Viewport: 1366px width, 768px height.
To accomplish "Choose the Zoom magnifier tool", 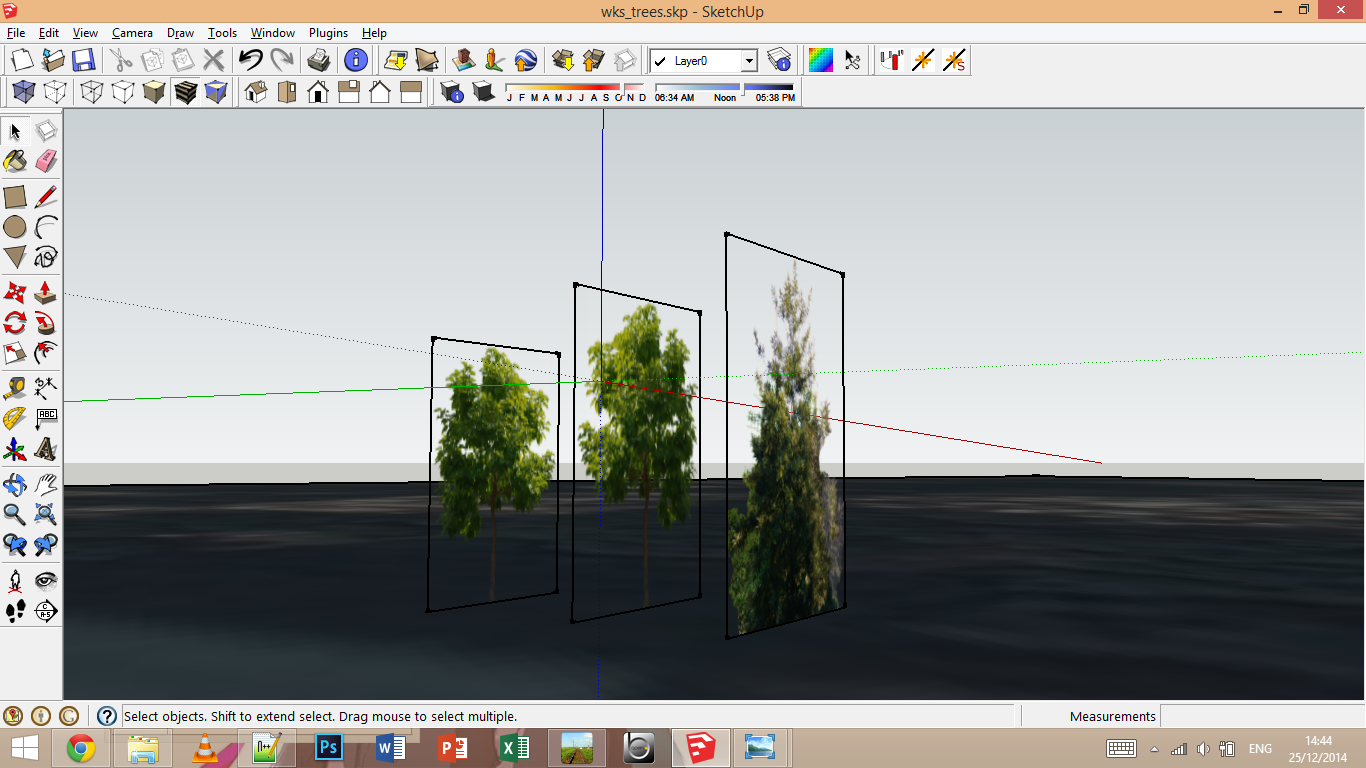I will [15, 515].
